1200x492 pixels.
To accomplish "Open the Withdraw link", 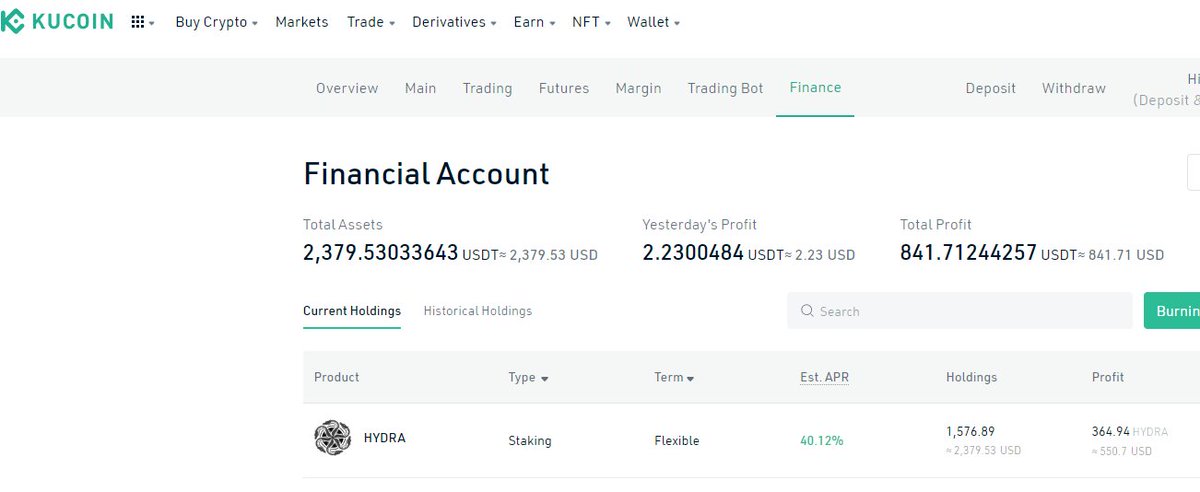I will coord(1074,88).
